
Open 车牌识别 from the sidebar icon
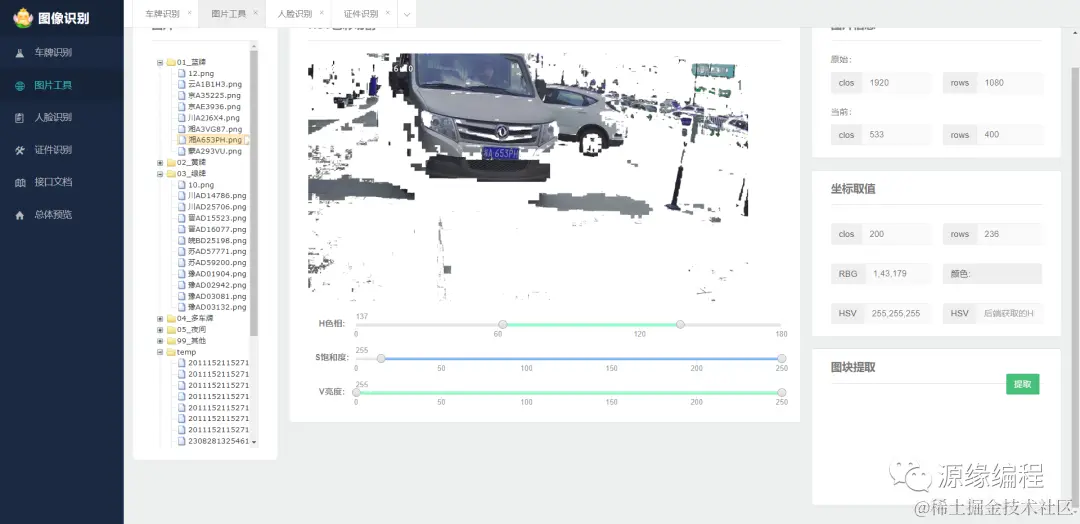point(20,53)
